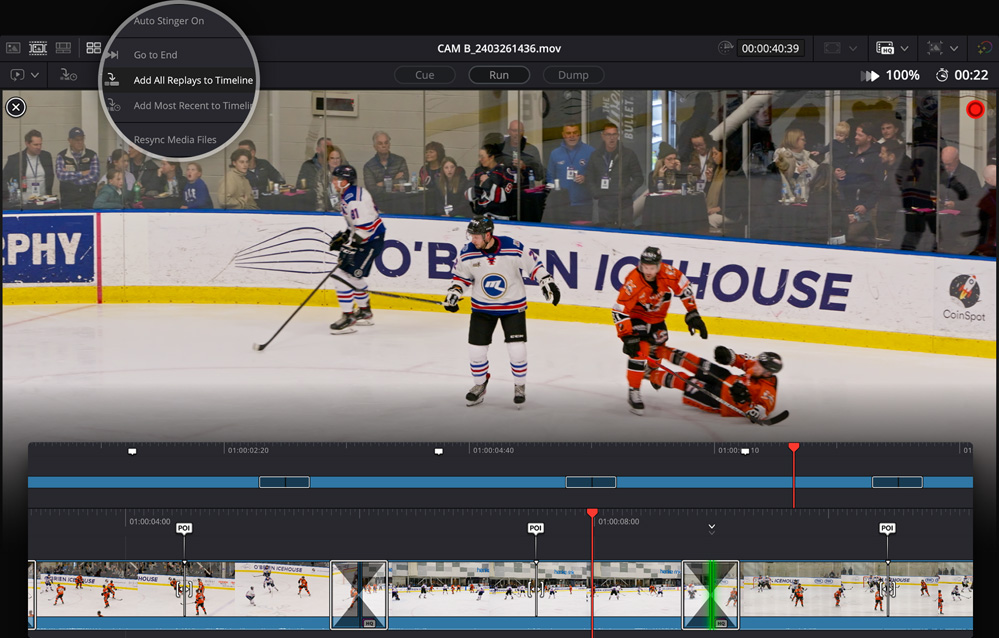
Task: Toggle HQ playback quality
Action: [x=886, y=48]
